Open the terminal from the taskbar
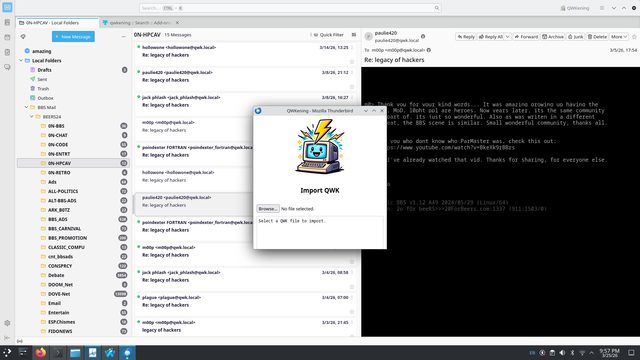This screenshot has width=640, height=360. point(58,353)
